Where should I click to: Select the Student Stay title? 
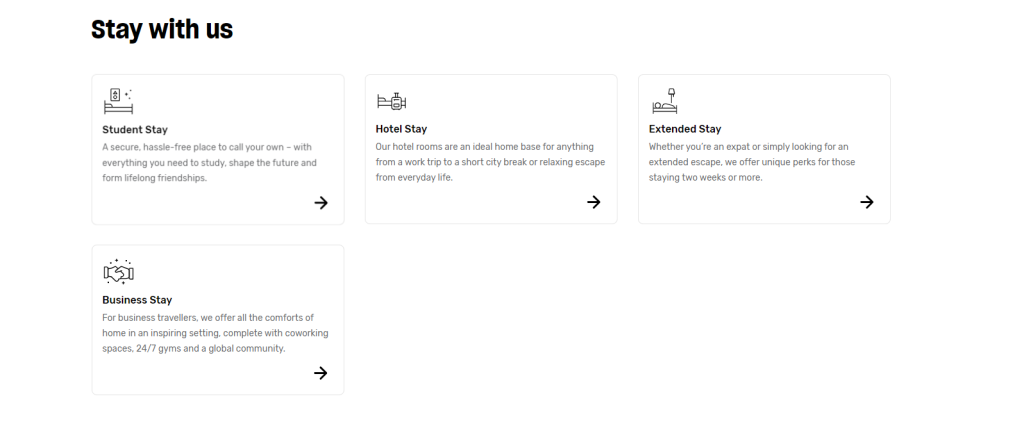pyautogui.click(x=135, y=129)
